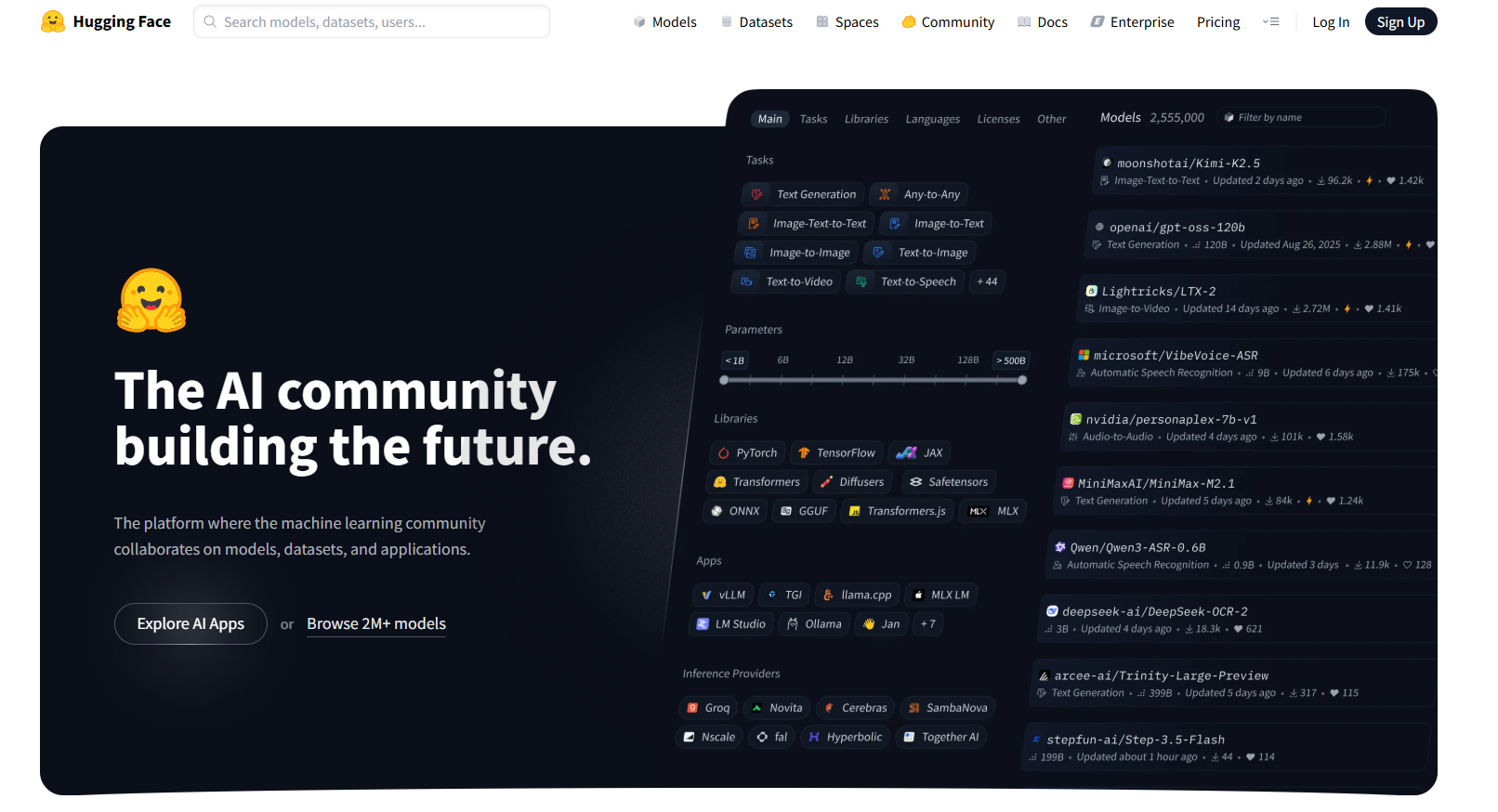
Task: Click the large hugging face emoji in hero
Action: point(151,300)
